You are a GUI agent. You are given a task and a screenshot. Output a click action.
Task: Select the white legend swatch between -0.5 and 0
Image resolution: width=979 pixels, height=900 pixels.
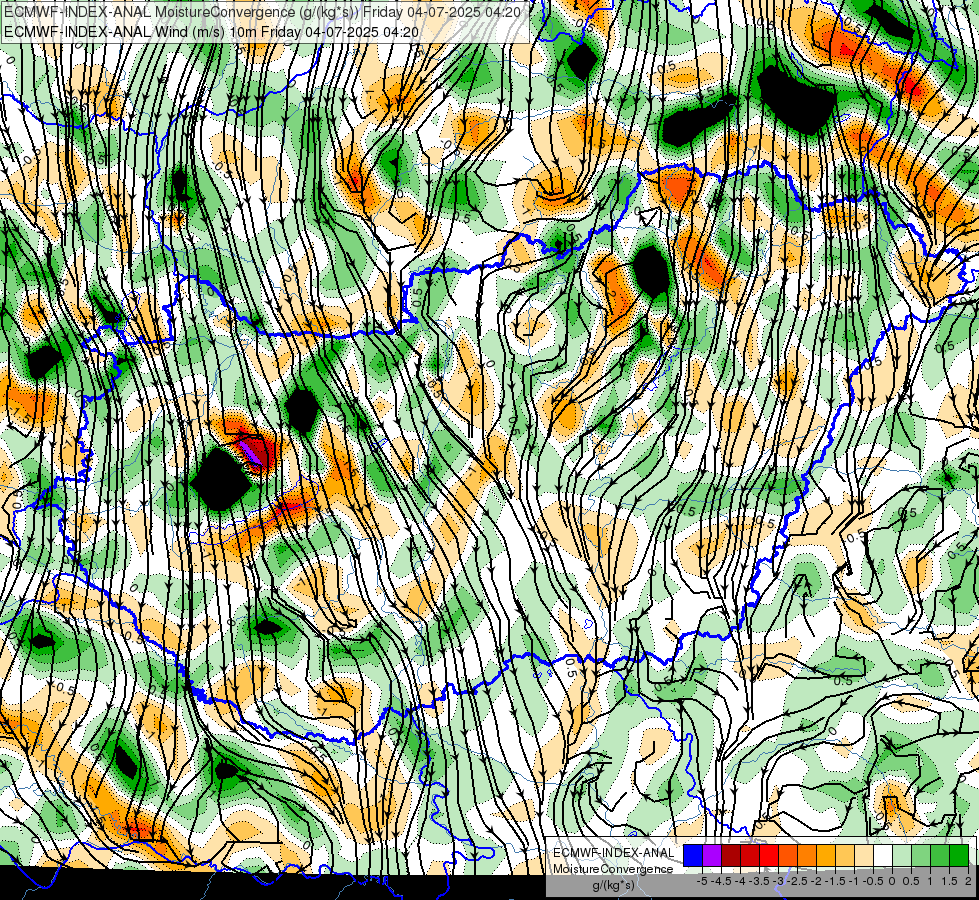coord(883,856)
